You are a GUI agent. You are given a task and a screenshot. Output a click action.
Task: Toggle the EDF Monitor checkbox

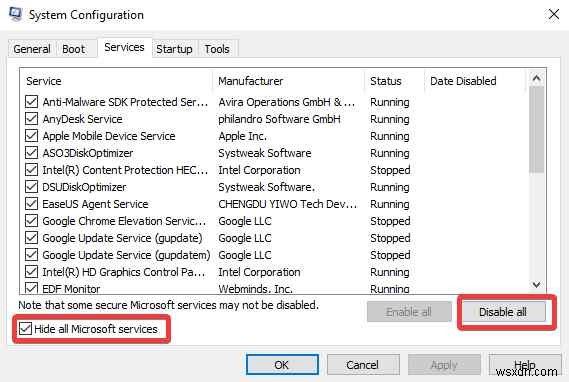click(x=32, y=288)
